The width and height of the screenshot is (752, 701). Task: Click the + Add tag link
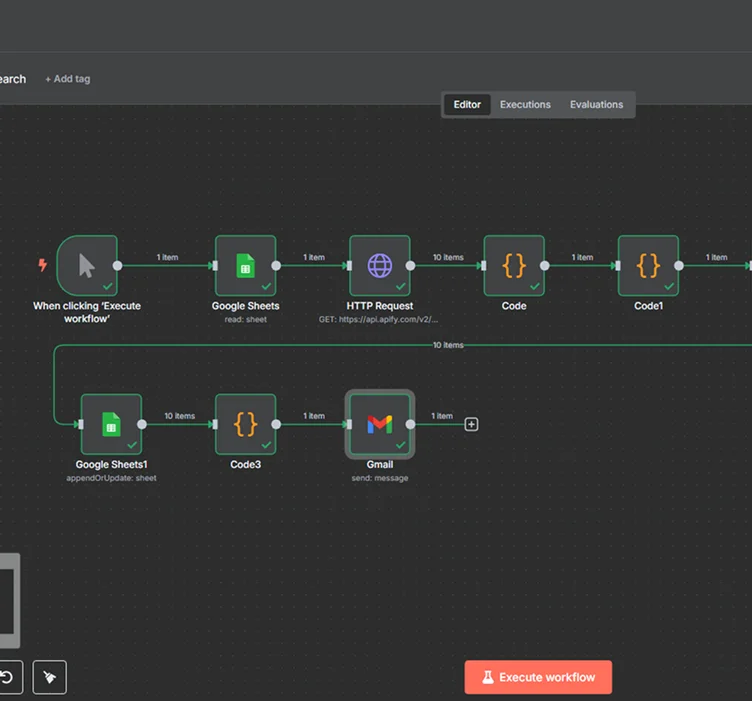tap(67, 79)
